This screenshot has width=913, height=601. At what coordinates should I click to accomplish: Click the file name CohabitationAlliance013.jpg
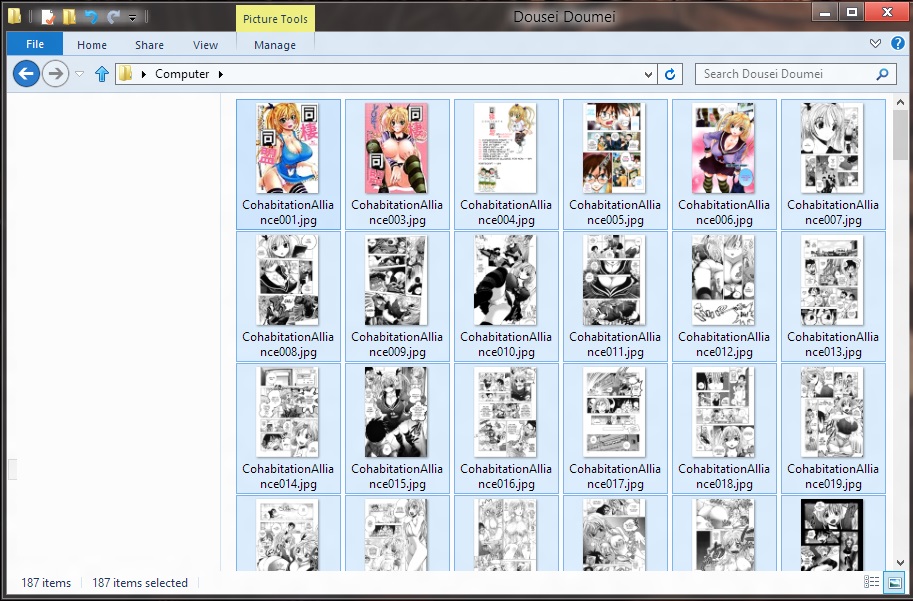click(833, 344)
